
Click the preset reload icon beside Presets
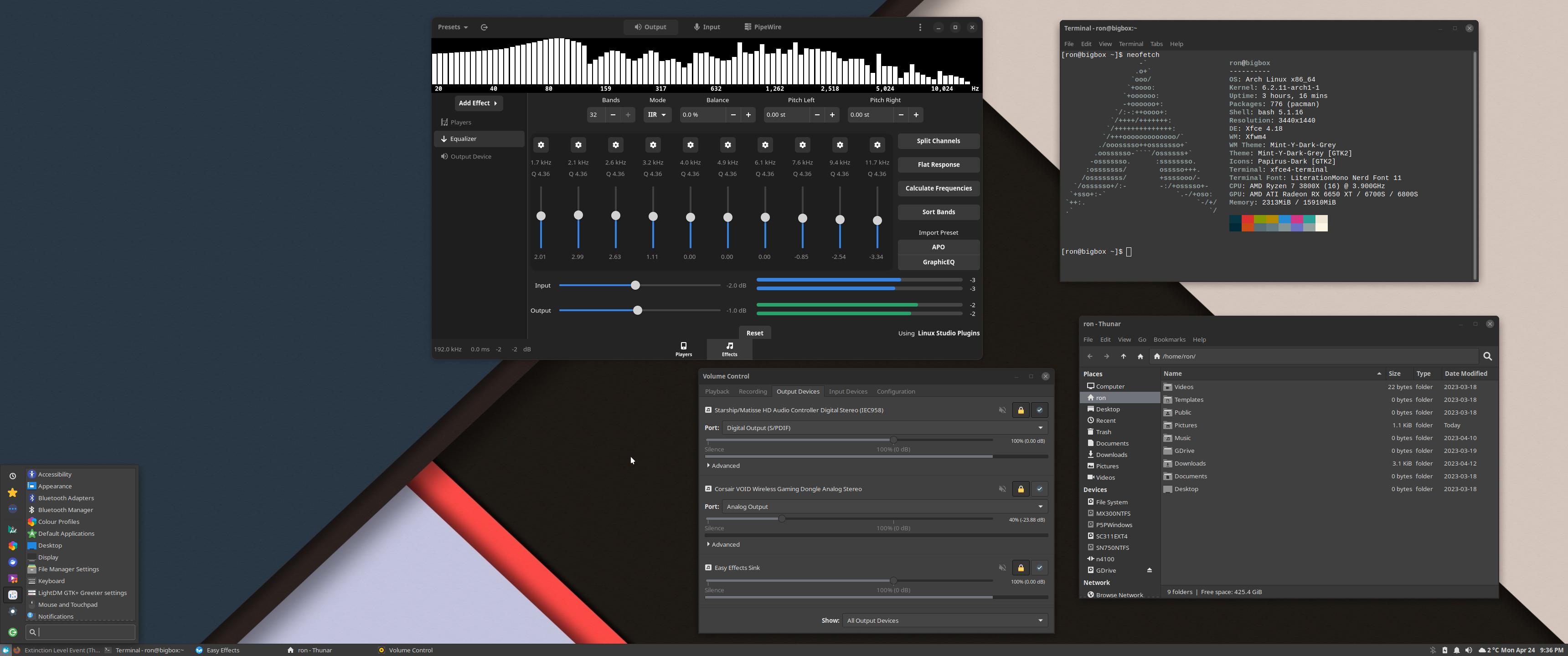(x=484, y=27)
